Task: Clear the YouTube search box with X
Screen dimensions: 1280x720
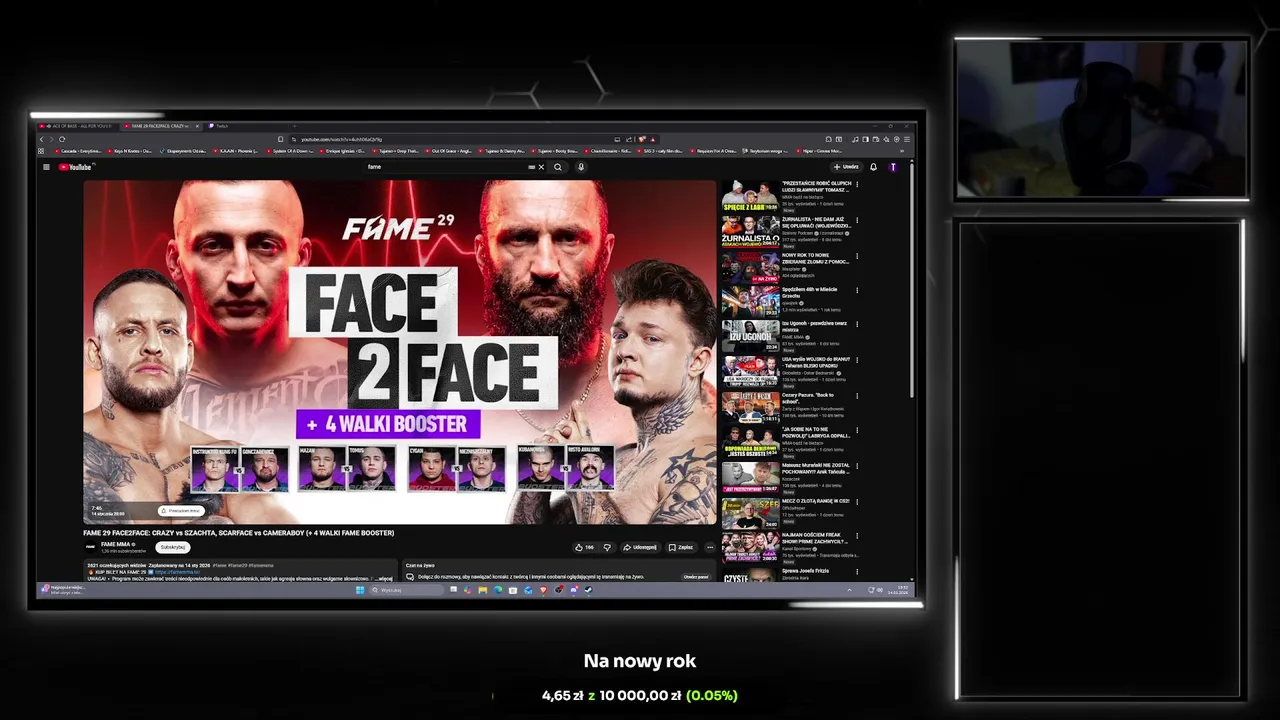Action: pyautogui.click(x=541, y=167)
